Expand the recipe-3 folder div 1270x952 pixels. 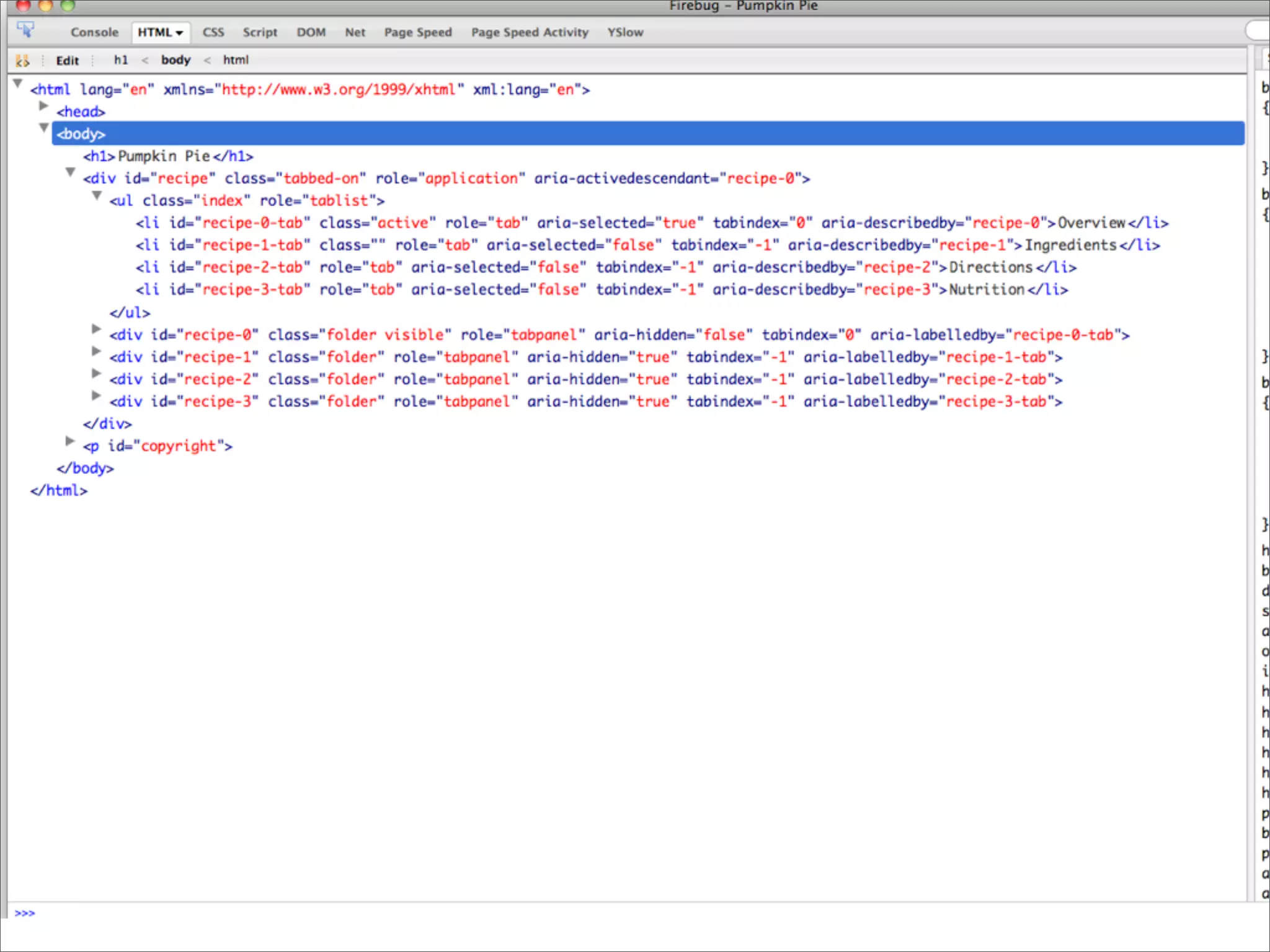96,395
